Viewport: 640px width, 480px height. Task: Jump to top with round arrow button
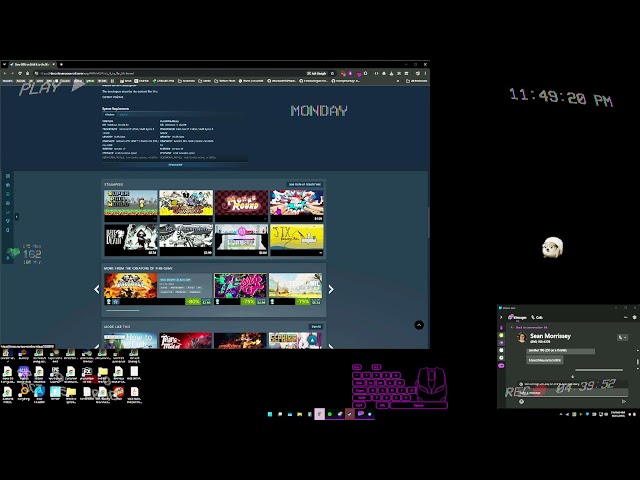coord(419,325)
